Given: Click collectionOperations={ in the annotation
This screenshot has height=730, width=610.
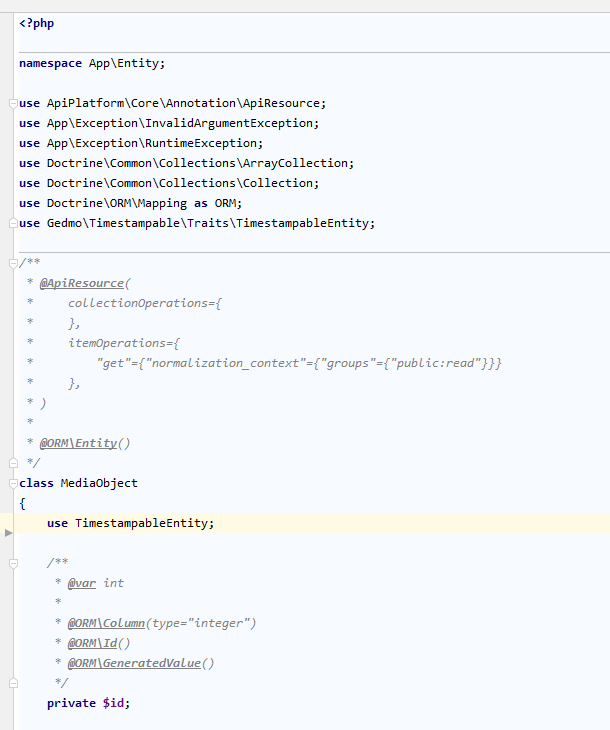Looking at the screenshot, I should click(145, 303).
